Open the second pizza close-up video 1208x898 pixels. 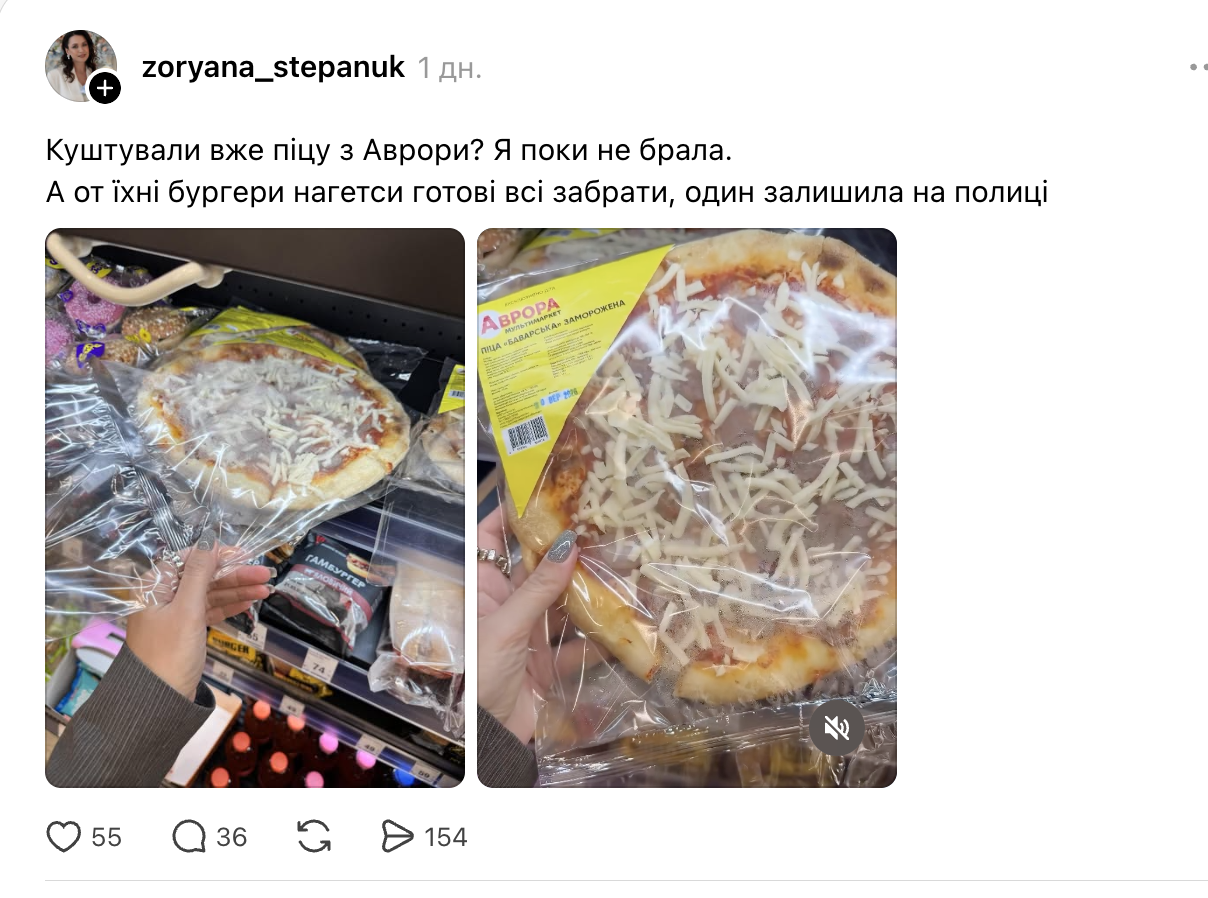pos(687,508)
